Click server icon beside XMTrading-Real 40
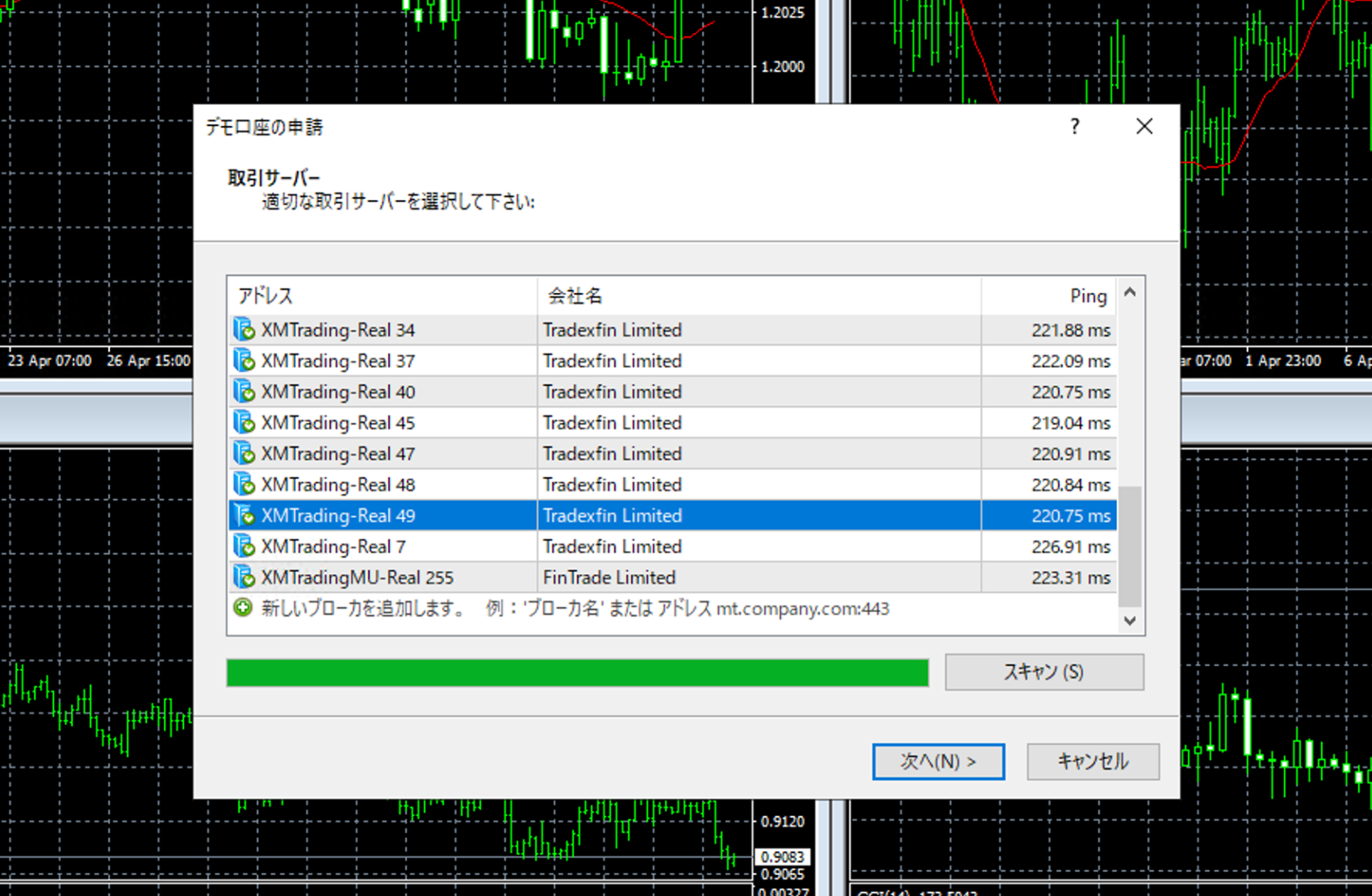The width and height of the screenshot is (1372, 896). [x=244, y=391]
